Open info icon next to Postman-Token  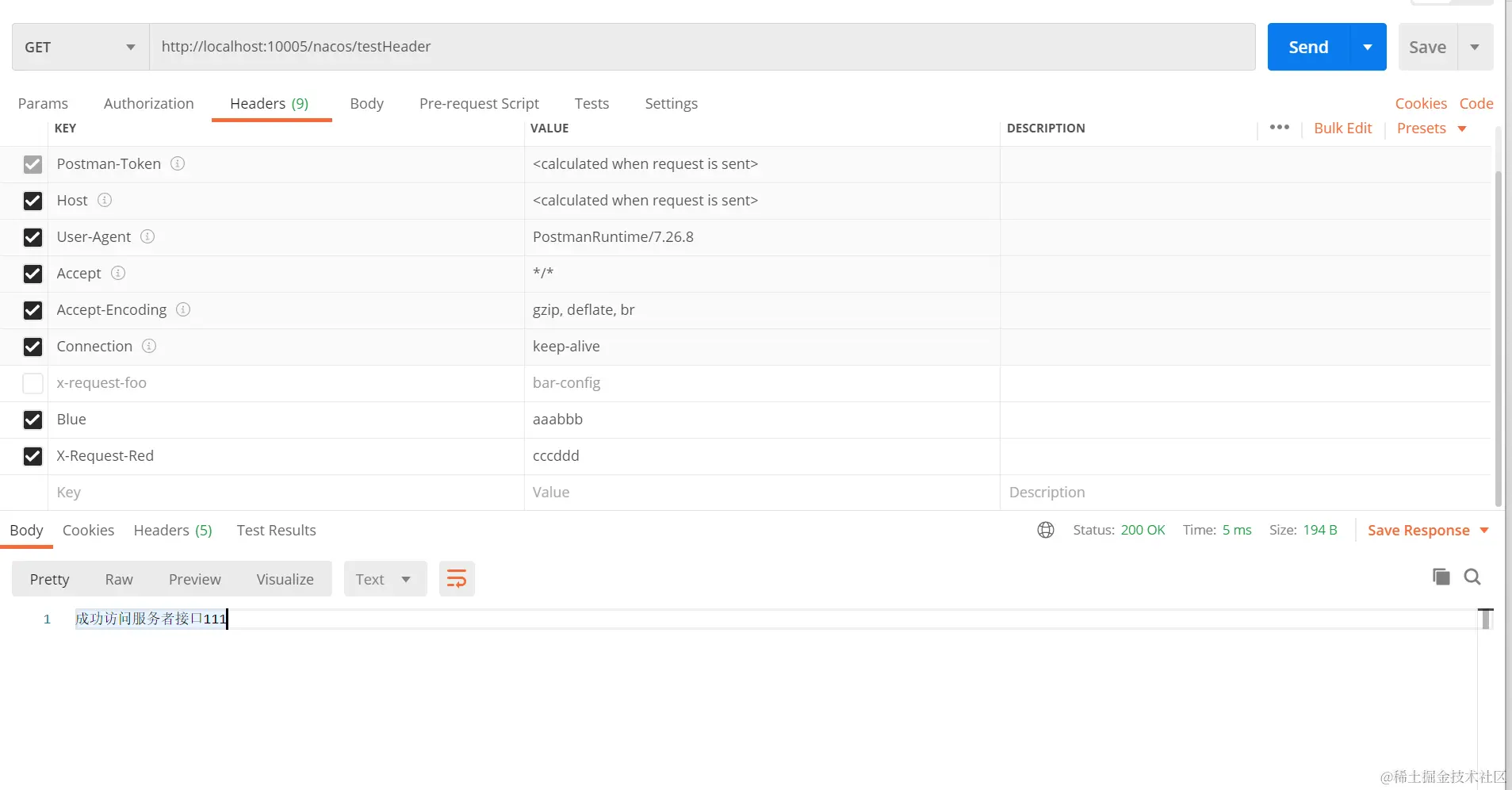coord(178,163)
